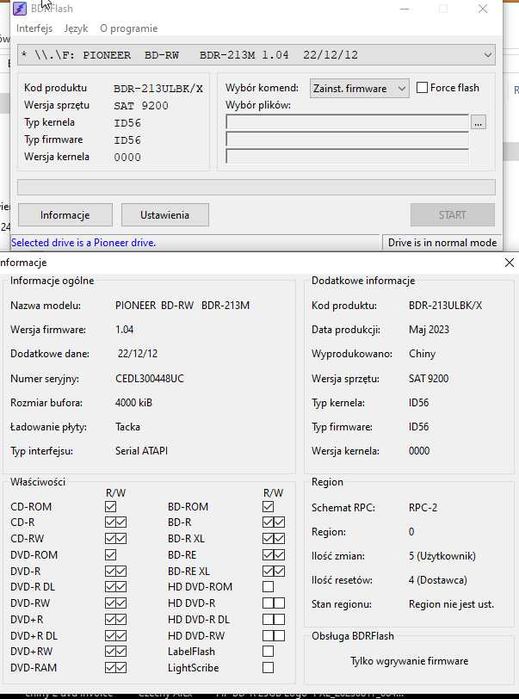
Task: Click the CD-ROM read checkbox
Action: point(111,506)
